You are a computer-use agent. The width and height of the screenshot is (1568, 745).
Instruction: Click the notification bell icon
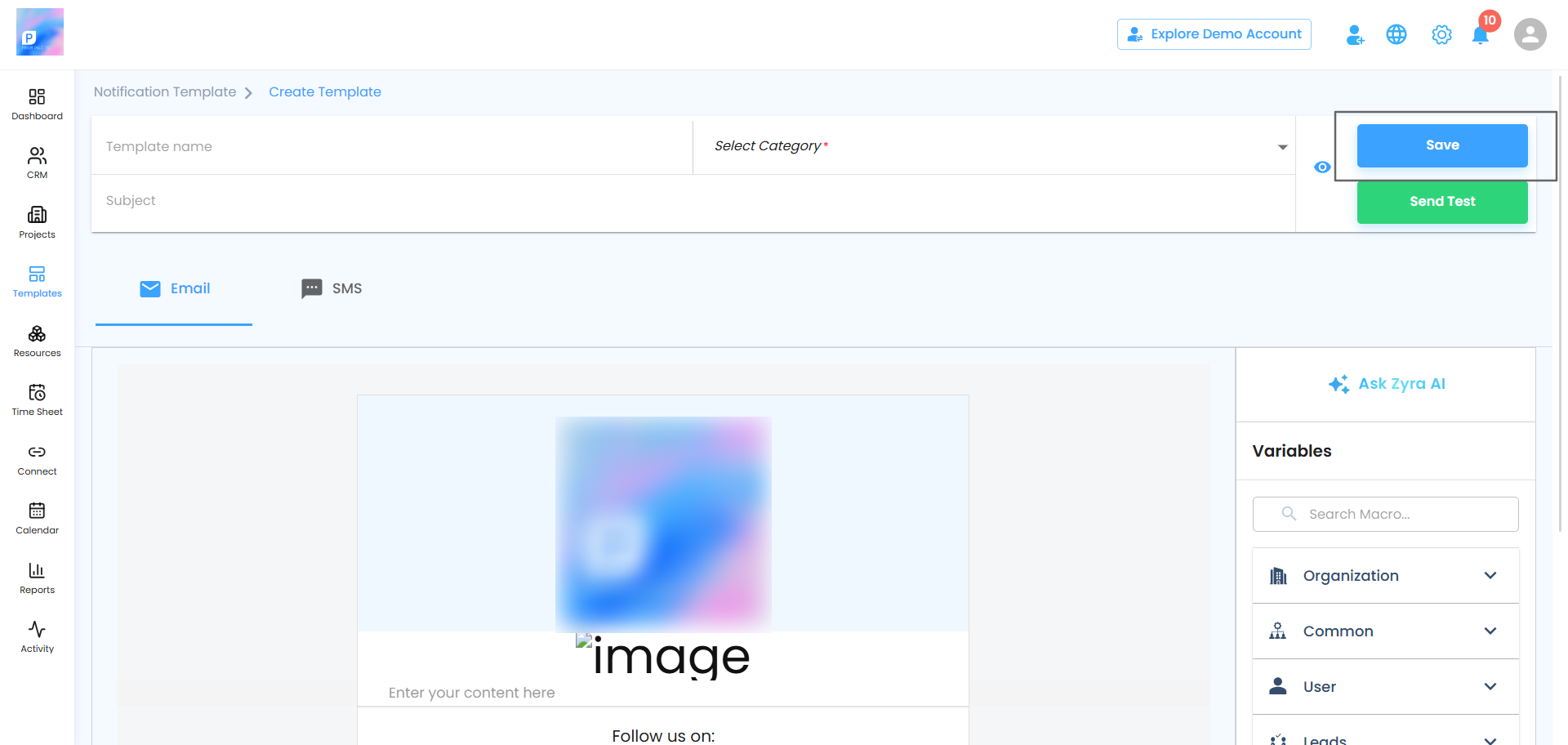tap(1480, 35)
